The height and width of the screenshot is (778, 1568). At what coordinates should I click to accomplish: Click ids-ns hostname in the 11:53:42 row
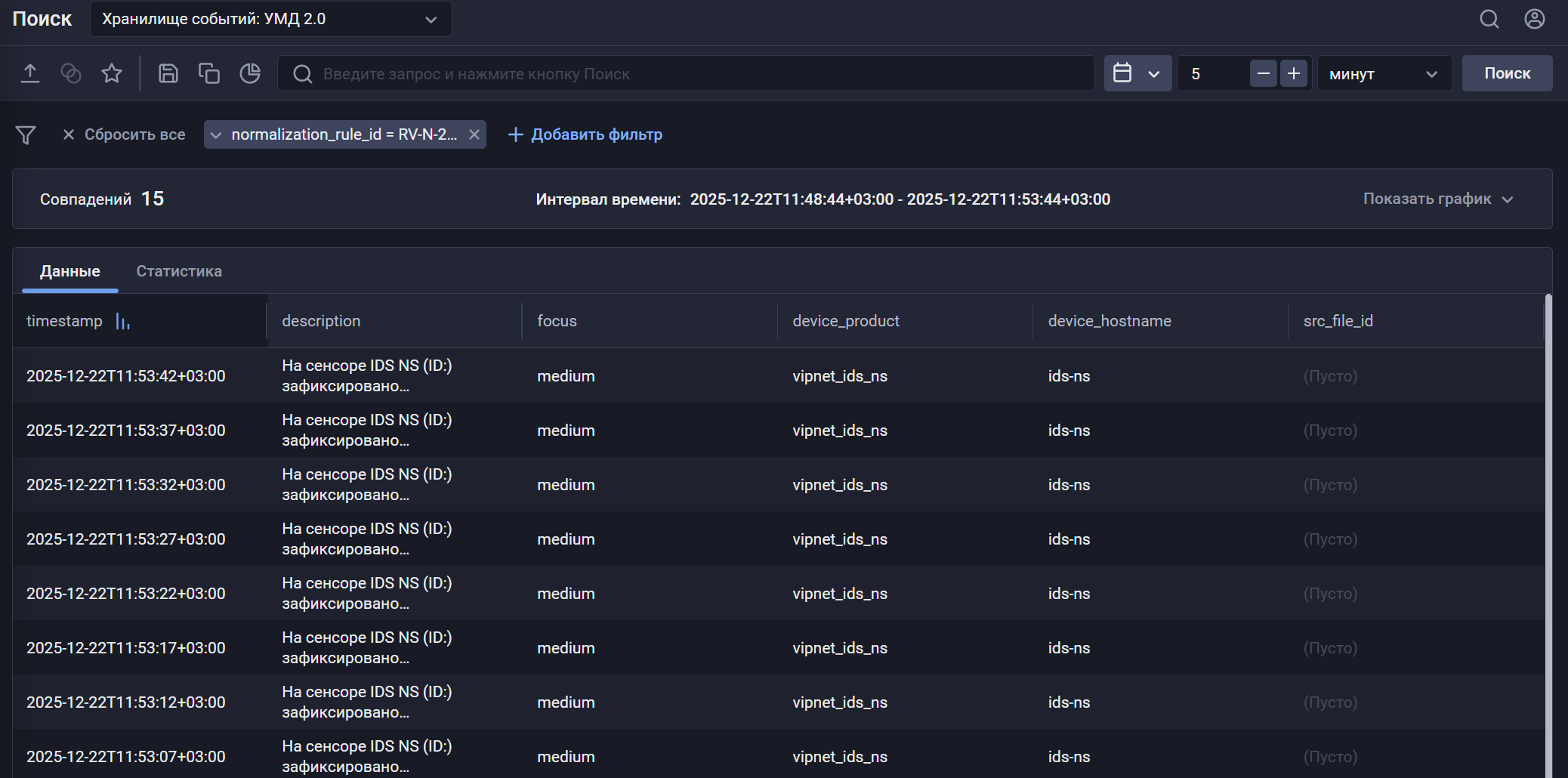[1070, 376]
